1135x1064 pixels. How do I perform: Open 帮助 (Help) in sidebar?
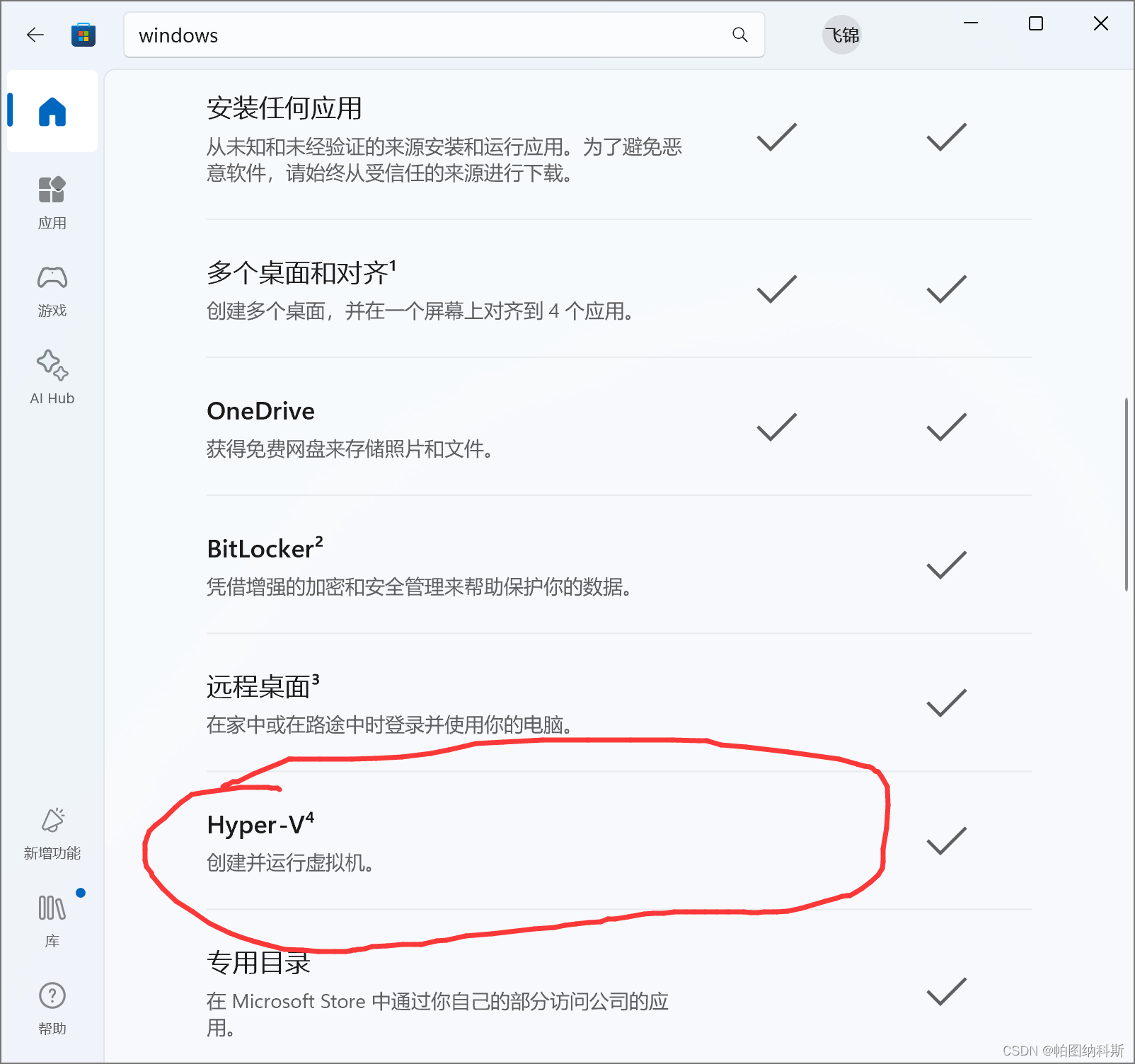[x=52, y=1009]
